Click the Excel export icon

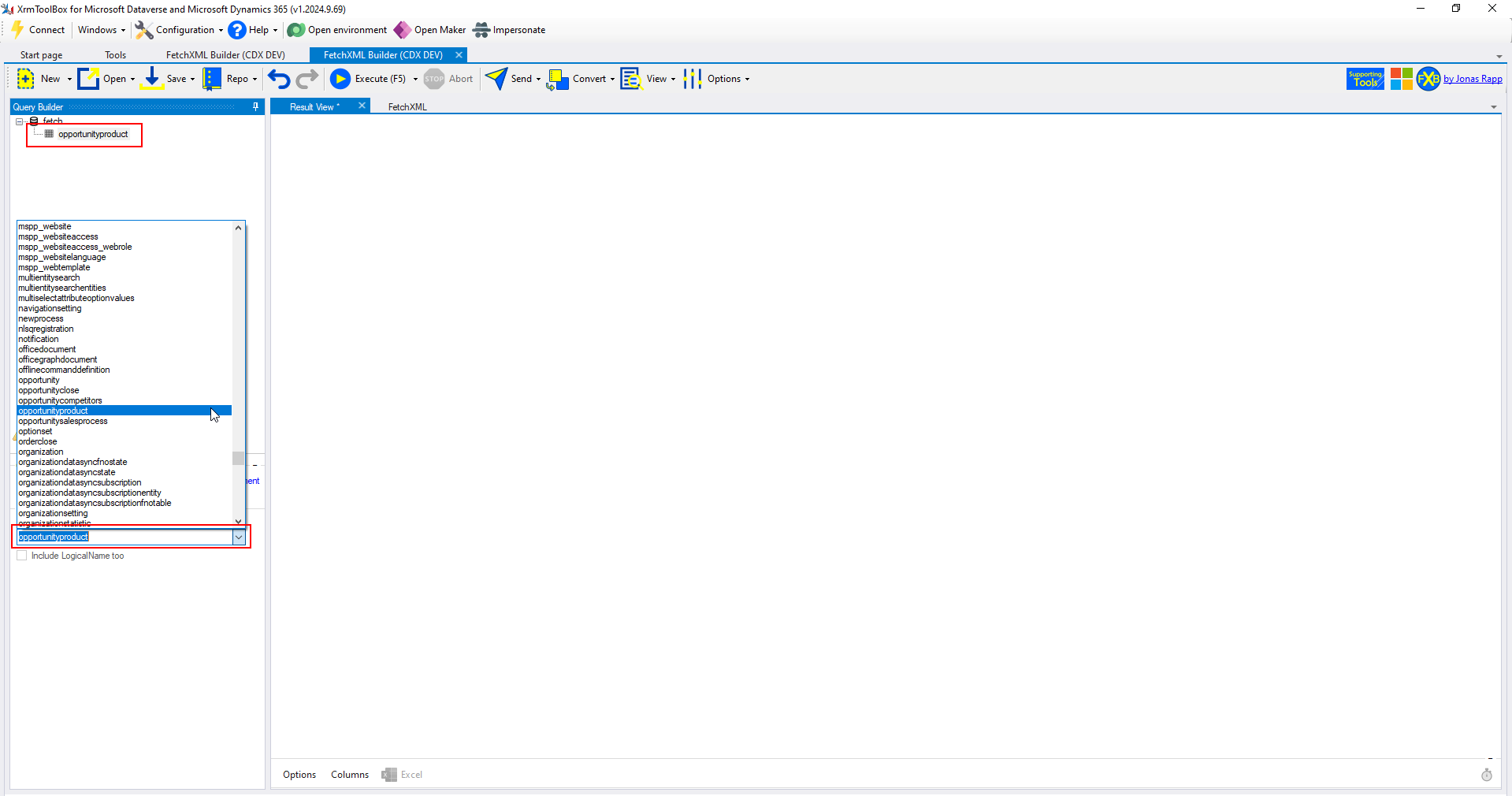389,775
